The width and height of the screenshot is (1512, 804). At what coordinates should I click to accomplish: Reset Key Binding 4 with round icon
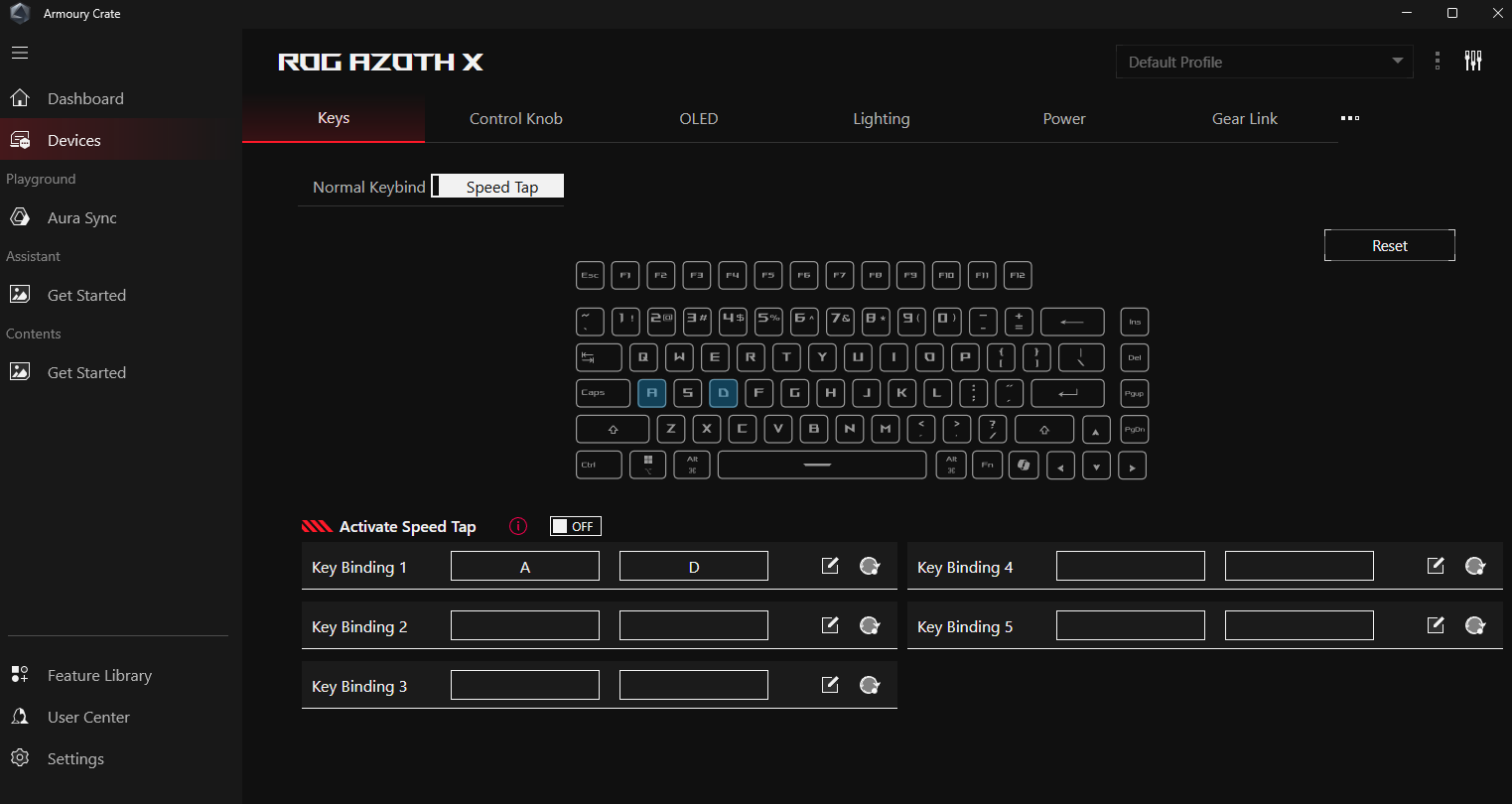(x=1475, y=566)
